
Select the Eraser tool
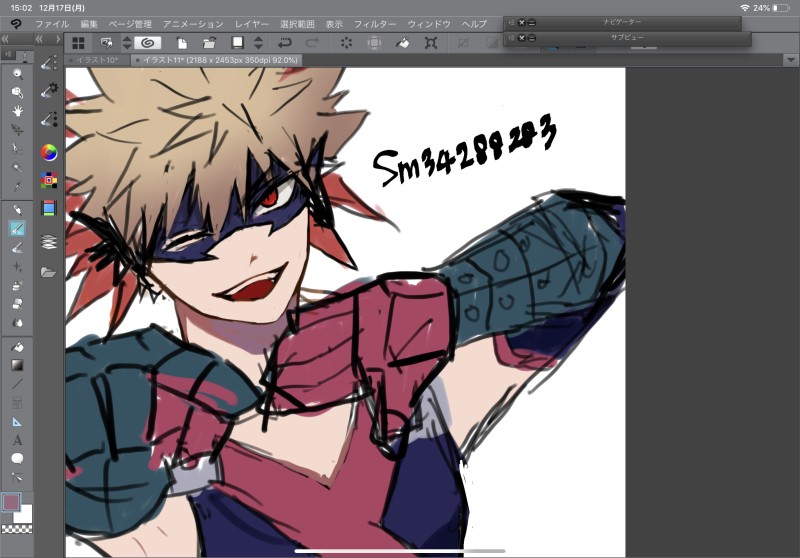click(17, 304)
